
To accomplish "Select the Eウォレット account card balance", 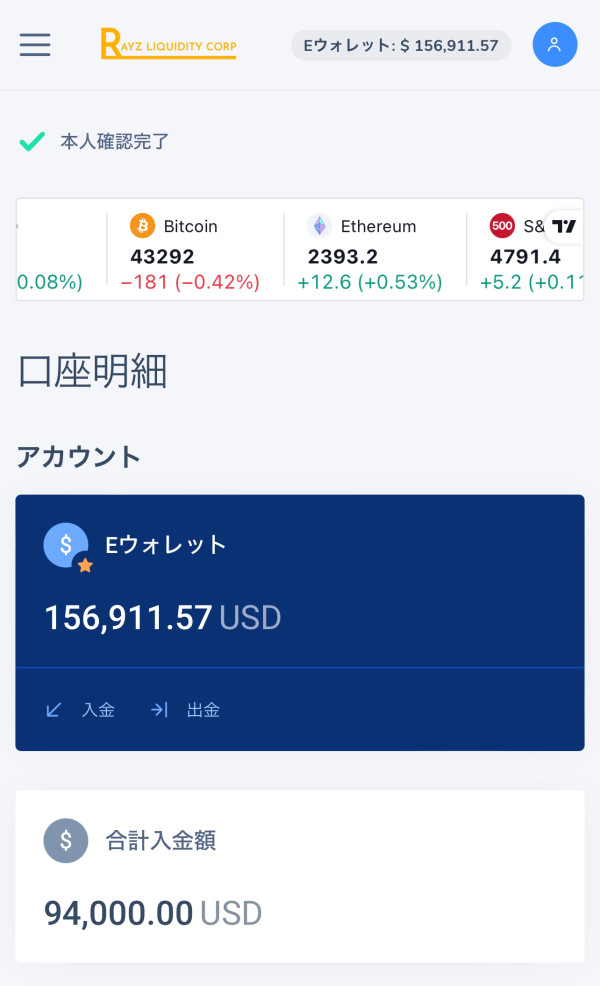I will point(162,617).
